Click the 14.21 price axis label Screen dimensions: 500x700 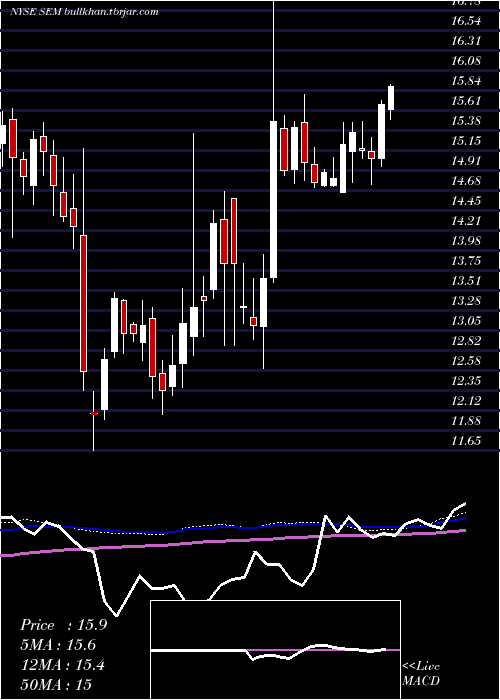(466, 221)
